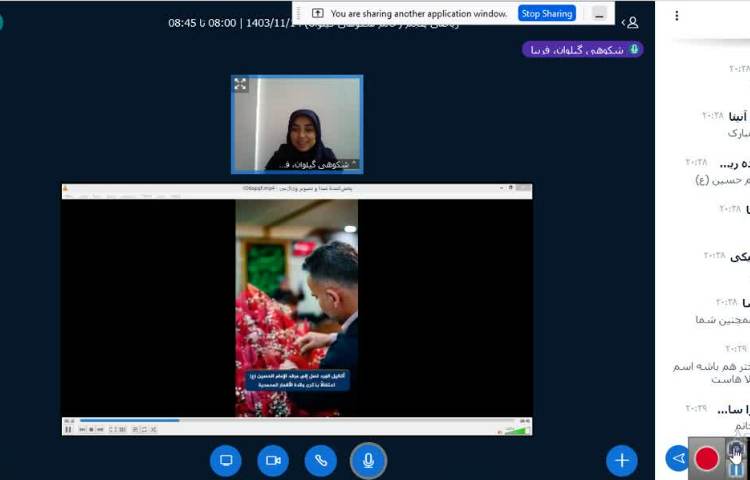Expand the user list toggle chevron
750x480 pixels.
pyautogui.click(x=623, y=22)
